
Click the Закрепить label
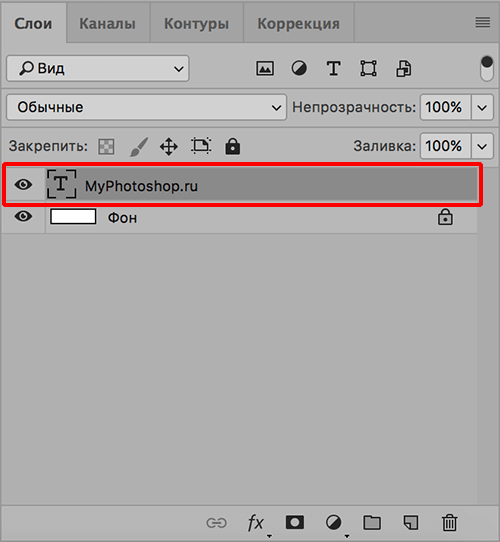tap(48, 146)
